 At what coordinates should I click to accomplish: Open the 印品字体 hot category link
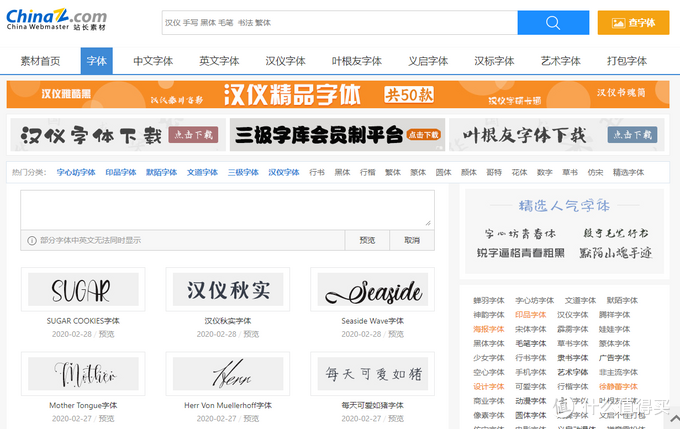coord(121,173)
